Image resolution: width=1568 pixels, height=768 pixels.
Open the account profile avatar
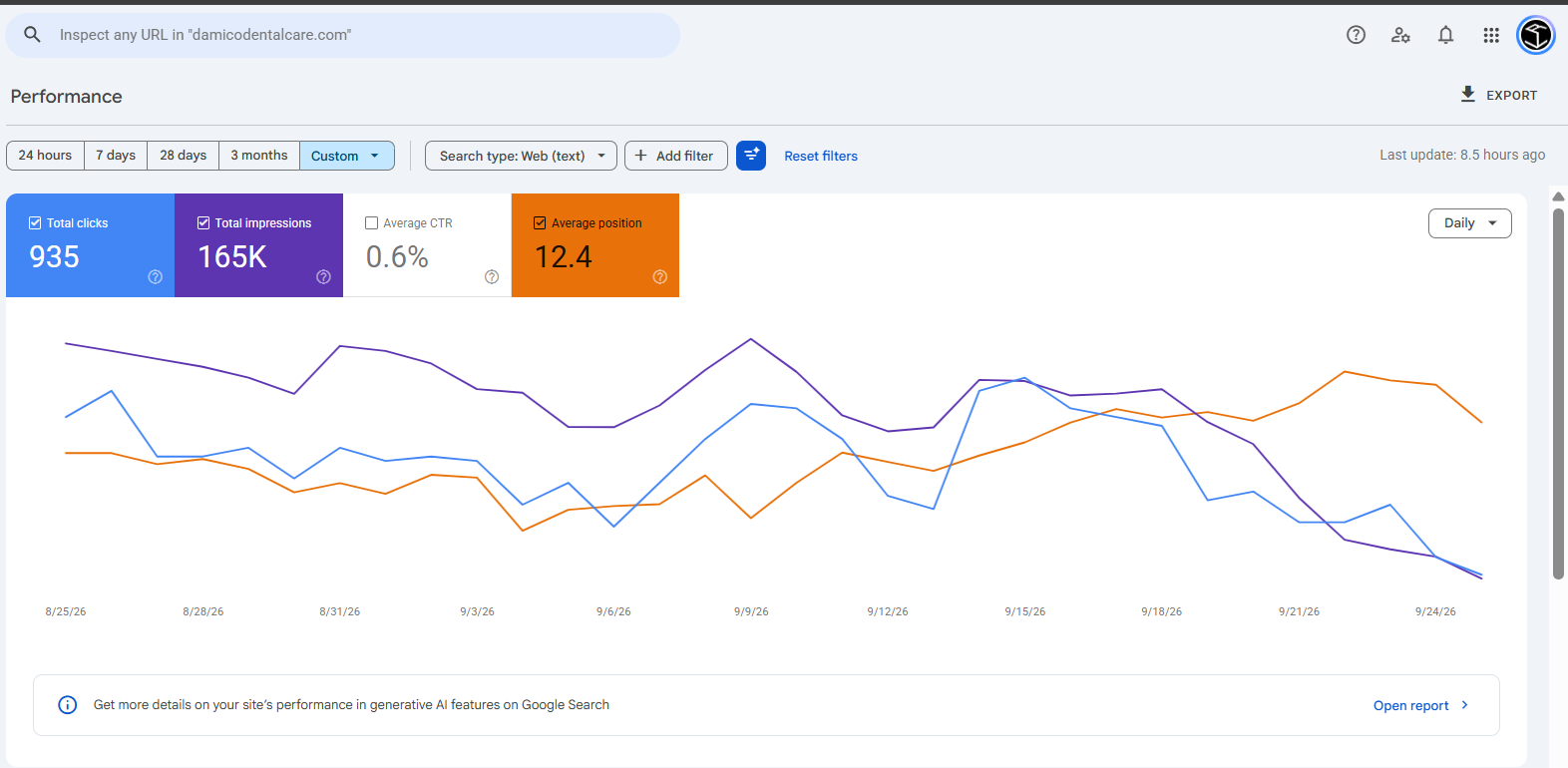[1536, 35]
